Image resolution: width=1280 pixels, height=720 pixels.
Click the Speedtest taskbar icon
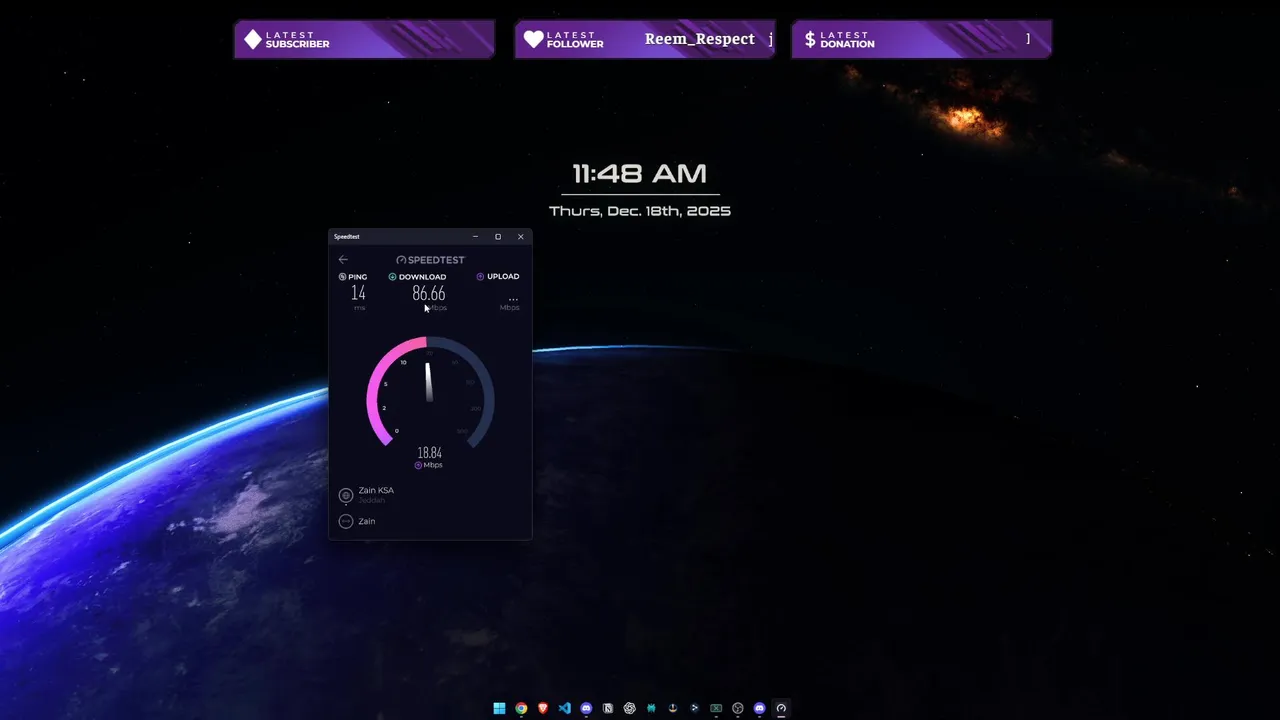pyautogui.click(x=781, y=708)
